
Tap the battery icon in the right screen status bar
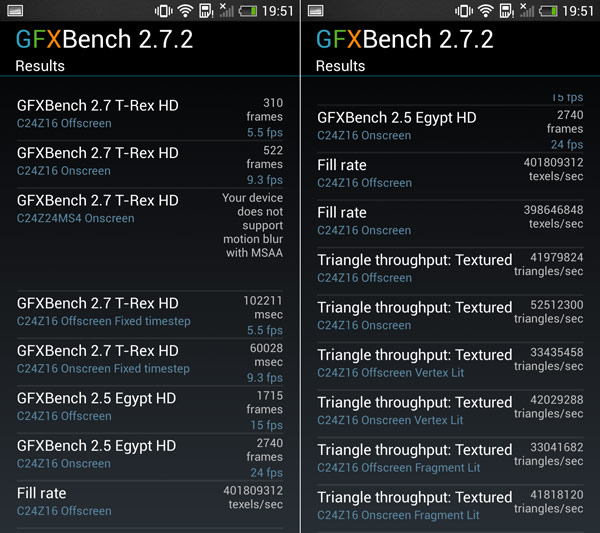(x=548, y=11)
